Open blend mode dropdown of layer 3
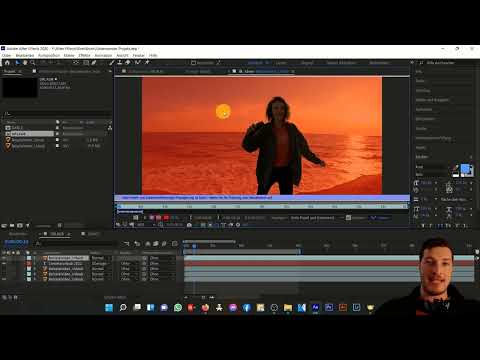Screen dimensions: 480x360 (x=101, y=269)
